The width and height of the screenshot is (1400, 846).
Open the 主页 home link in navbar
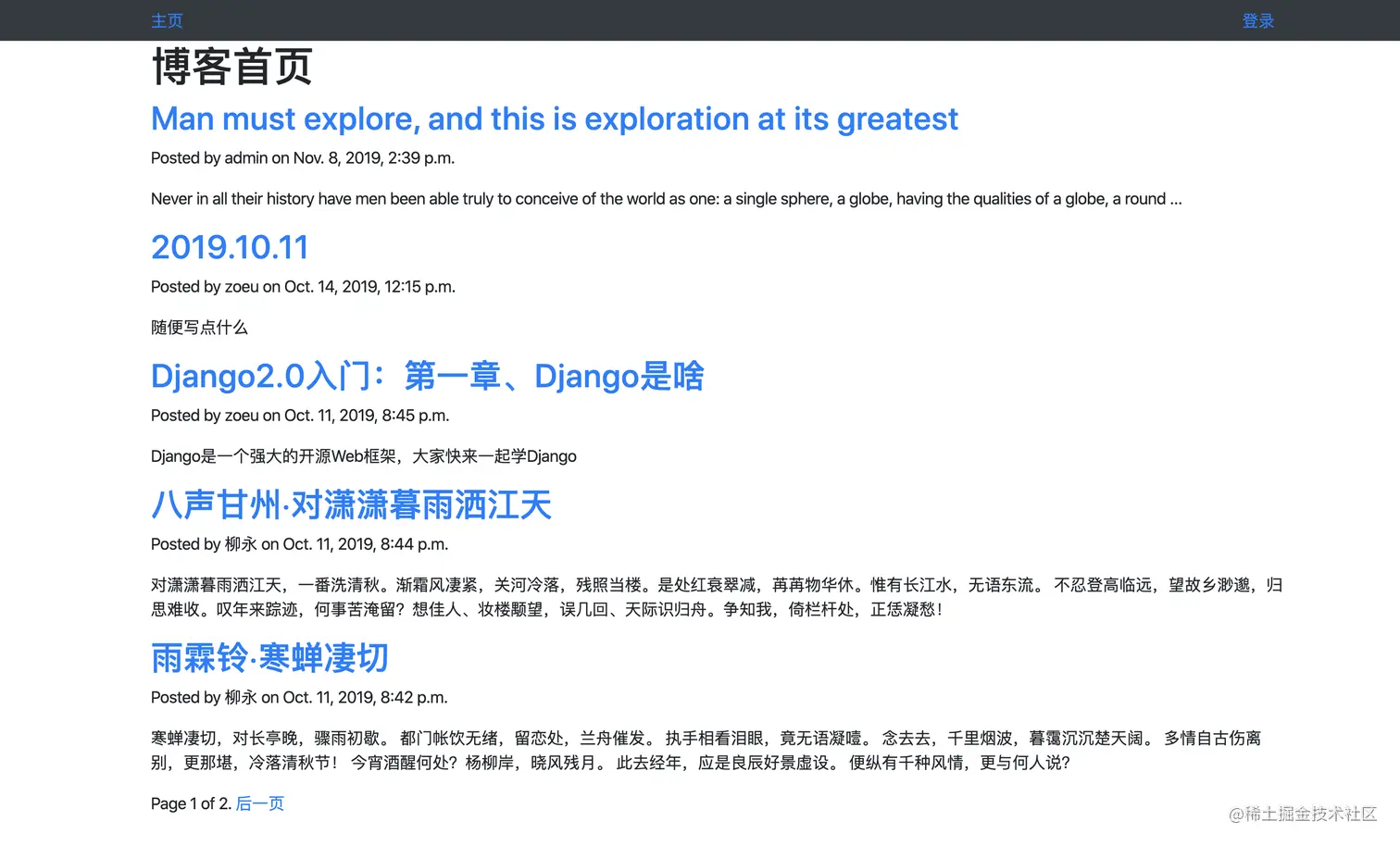167,20
